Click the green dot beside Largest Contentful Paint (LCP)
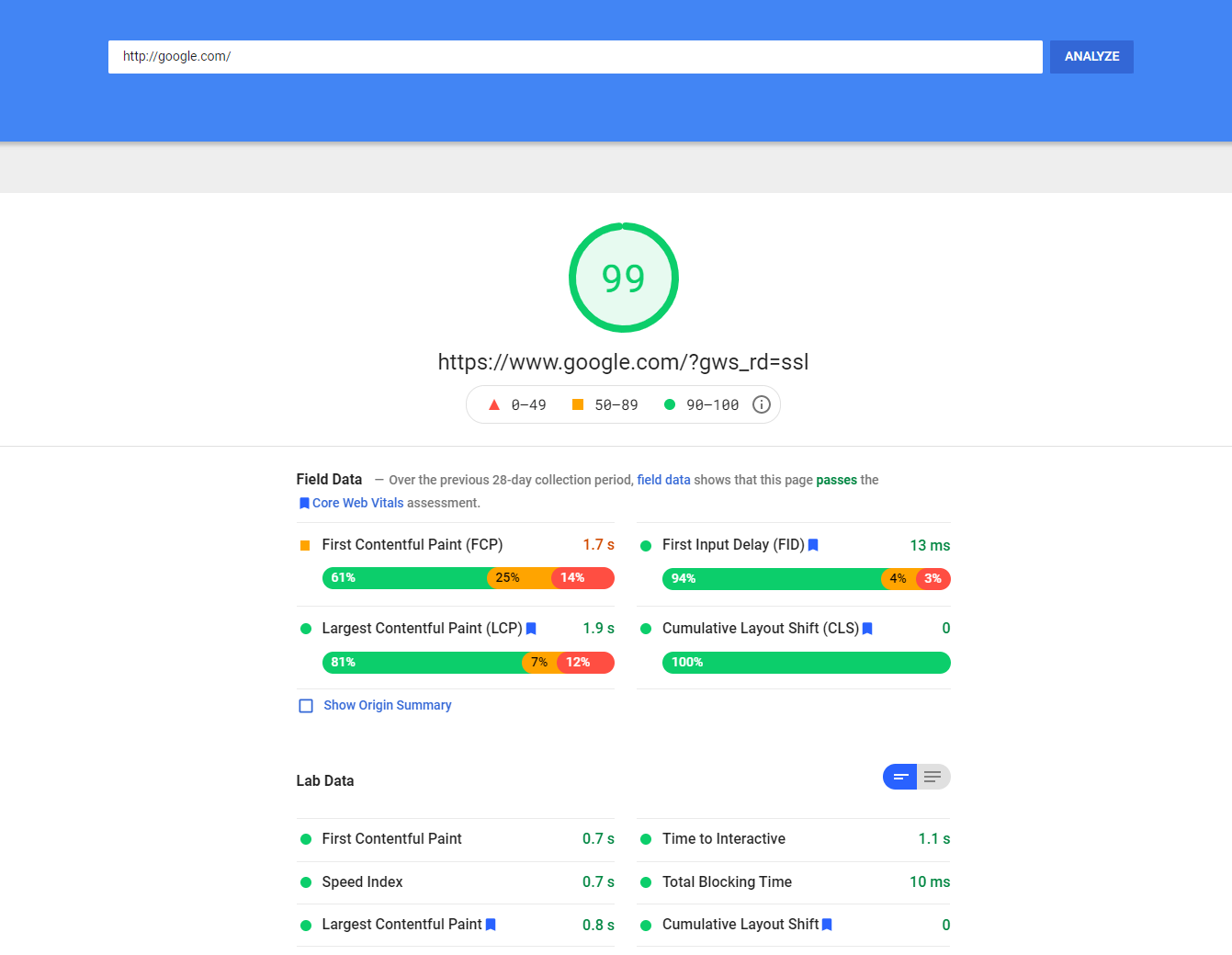1232x955 pixels. [306, 629]
